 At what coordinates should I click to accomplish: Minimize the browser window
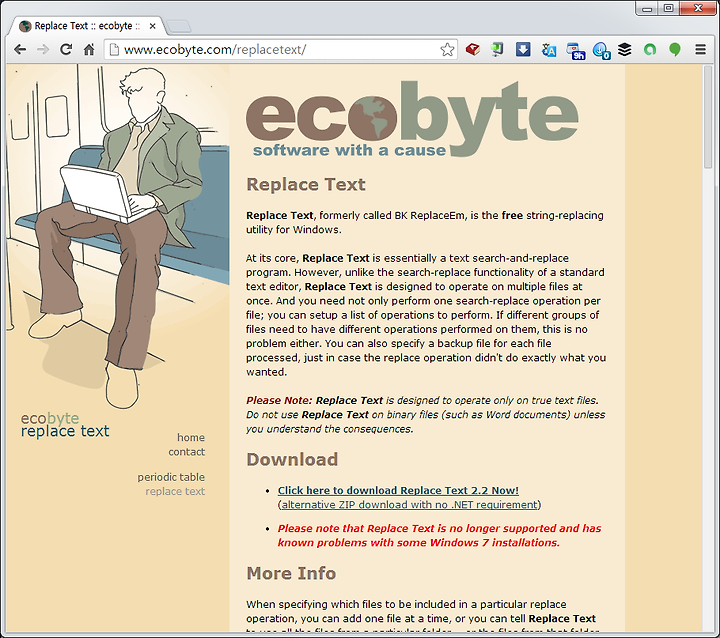[647, 8]
